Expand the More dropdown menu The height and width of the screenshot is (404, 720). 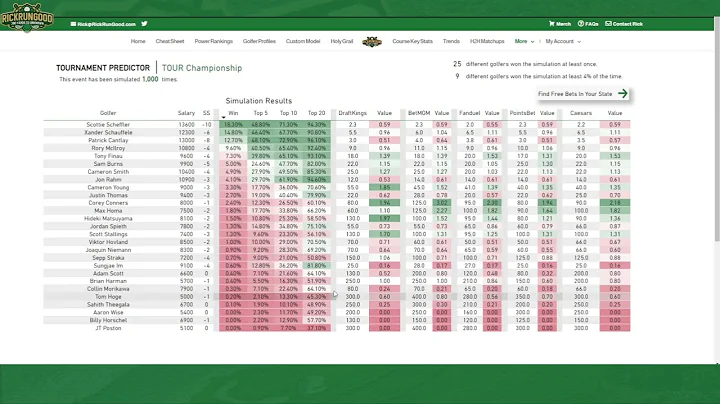pos(524,41)
